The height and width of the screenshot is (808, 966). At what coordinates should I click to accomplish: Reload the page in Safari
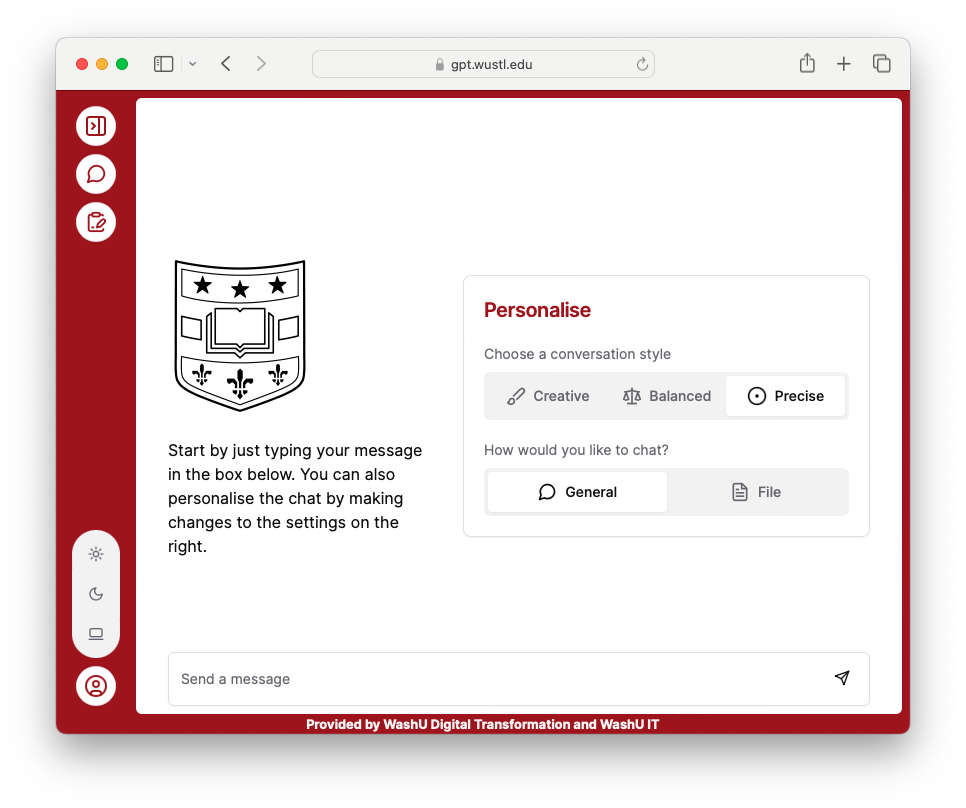click(642, 64)
